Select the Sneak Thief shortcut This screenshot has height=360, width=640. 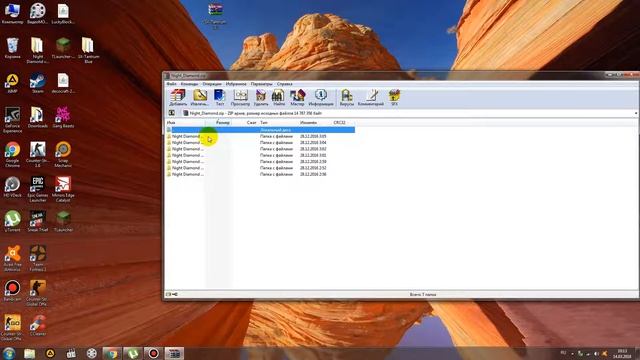(38, 221)
